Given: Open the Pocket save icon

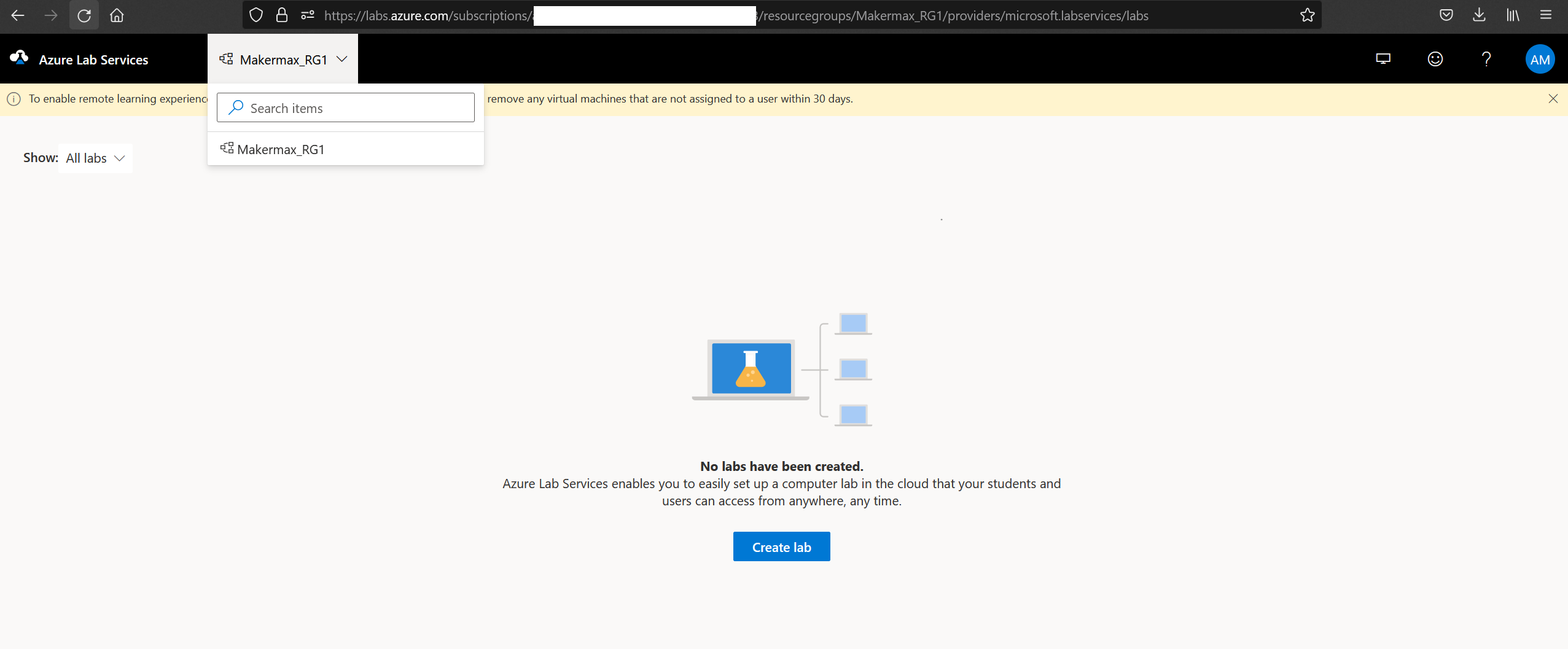Looking at the screenshot, I should click(x=1446, y=15).
